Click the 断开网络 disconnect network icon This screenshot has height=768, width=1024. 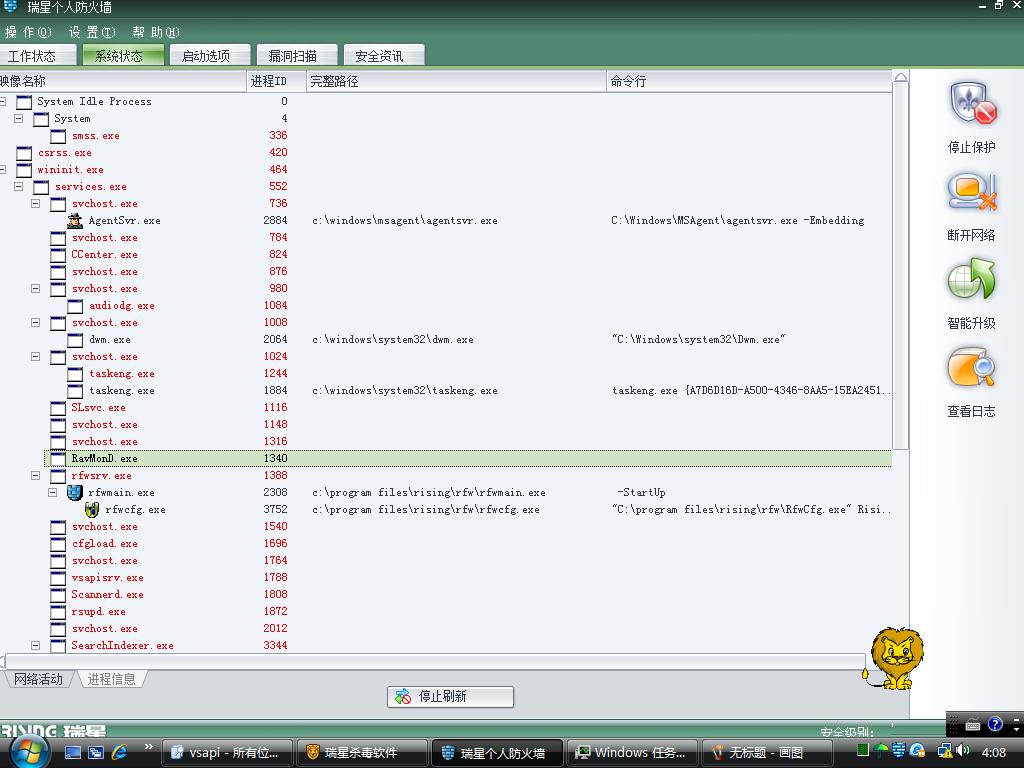[972, 192]
